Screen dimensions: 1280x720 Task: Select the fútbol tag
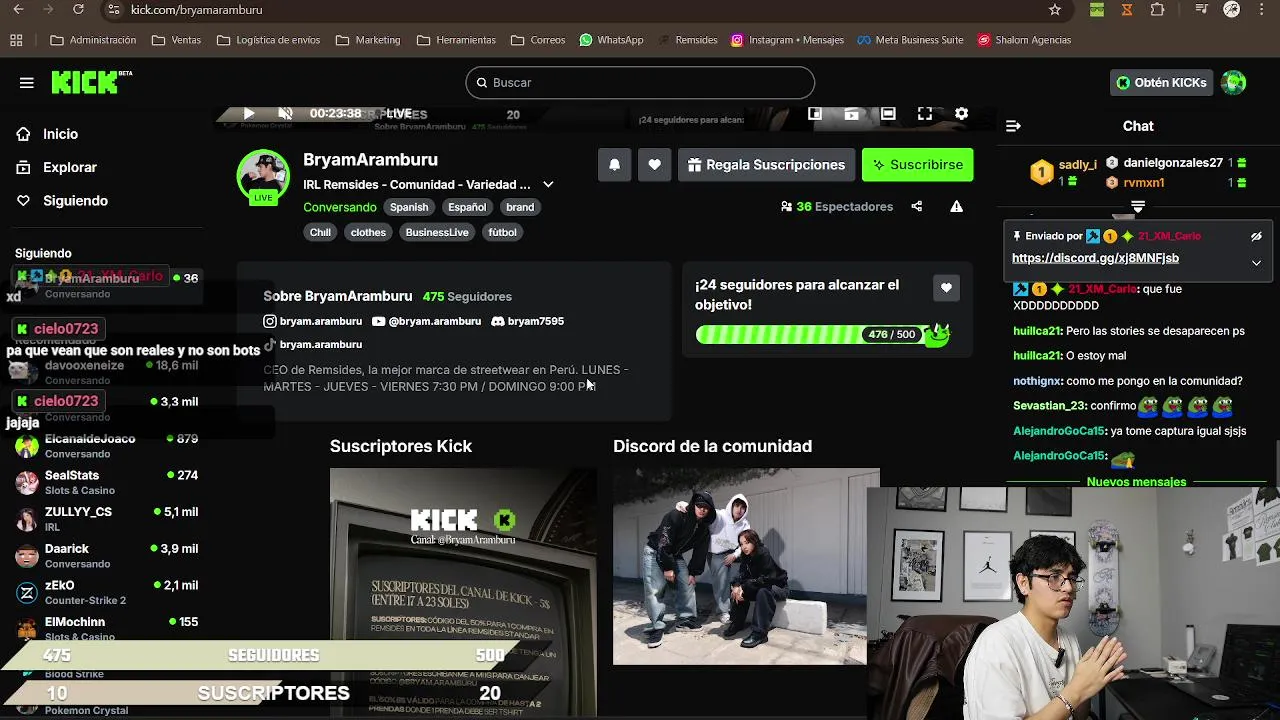tap(502, 232)
